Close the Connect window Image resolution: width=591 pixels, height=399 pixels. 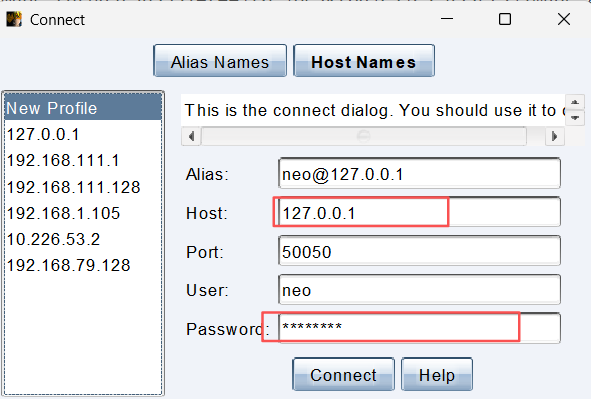[564, 19]
